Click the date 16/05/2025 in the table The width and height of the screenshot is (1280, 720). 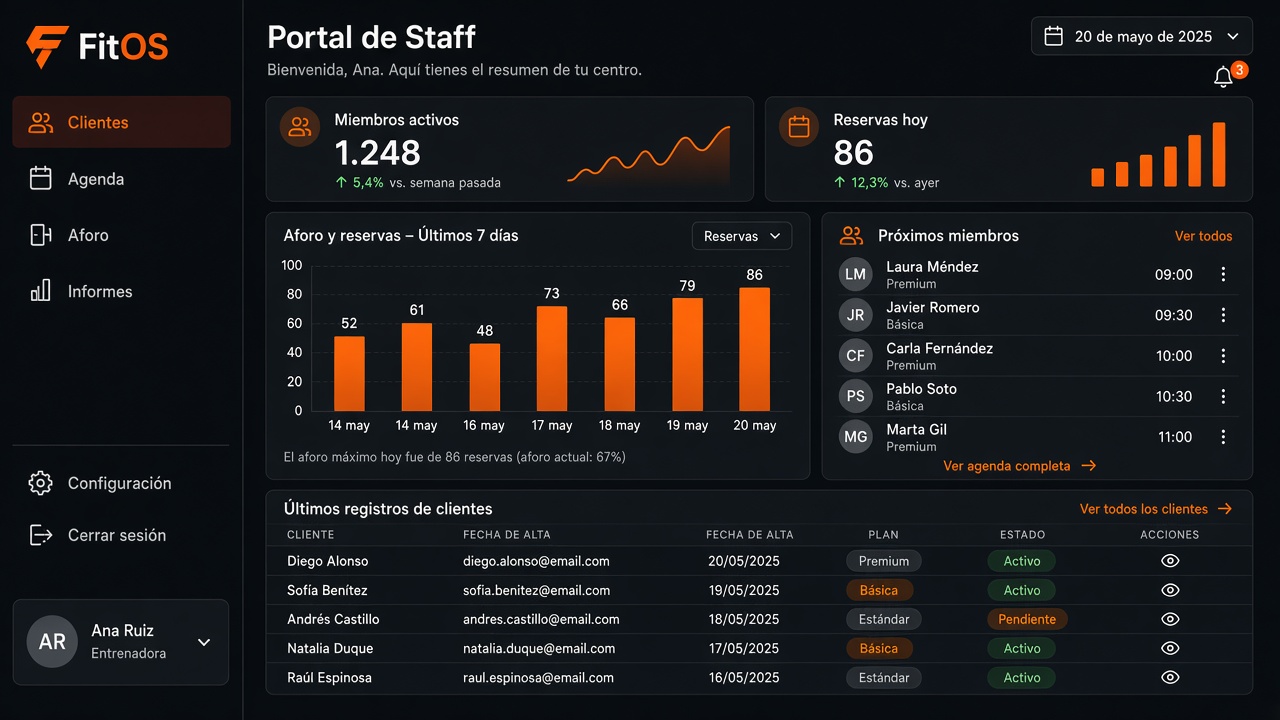point(743,677)
